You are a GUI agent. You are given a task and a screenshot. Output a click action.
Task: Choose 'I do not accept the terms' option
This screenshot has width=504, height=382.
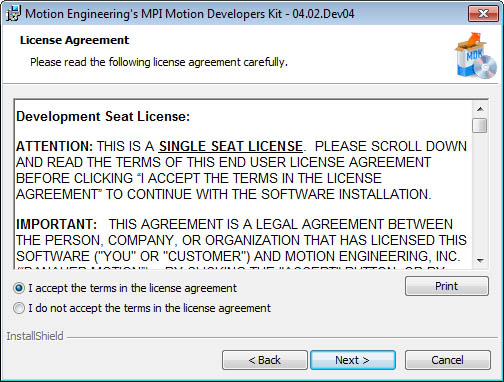pos(19,308)
